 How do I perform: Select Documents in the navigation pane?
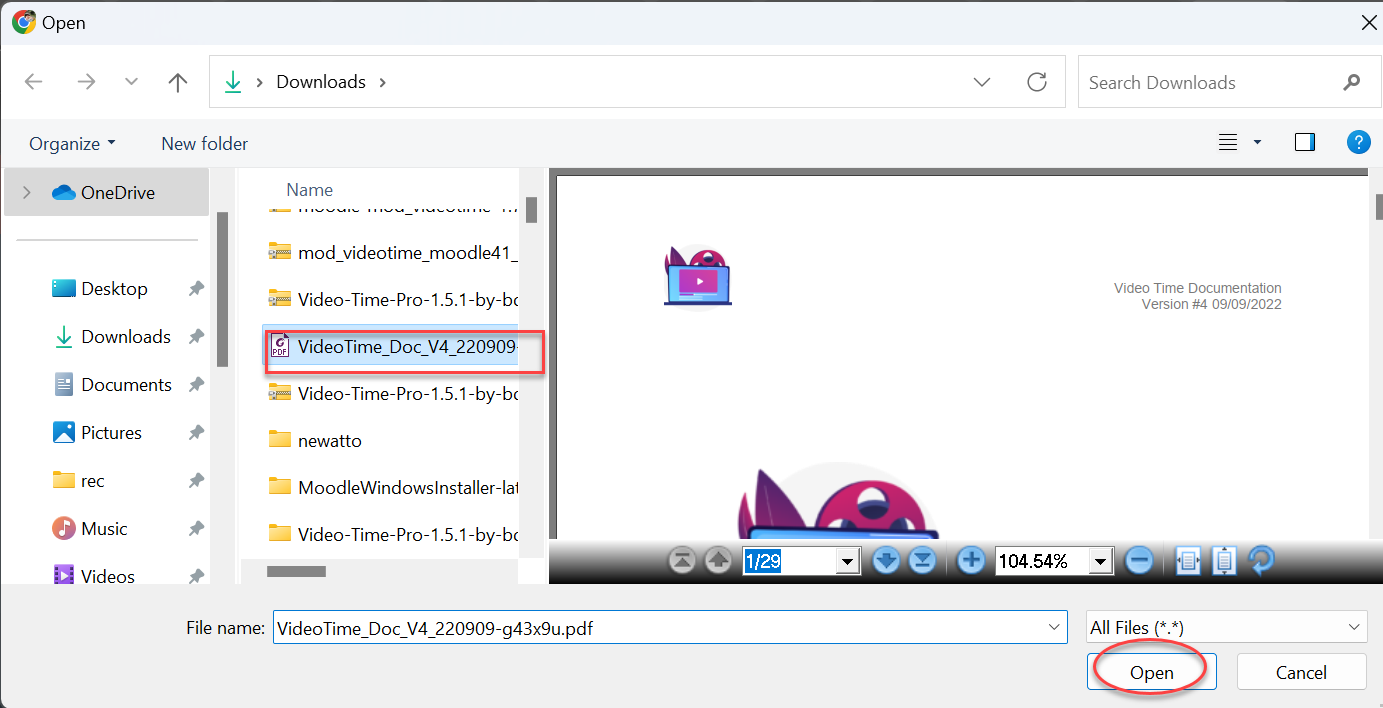[126, 385]
